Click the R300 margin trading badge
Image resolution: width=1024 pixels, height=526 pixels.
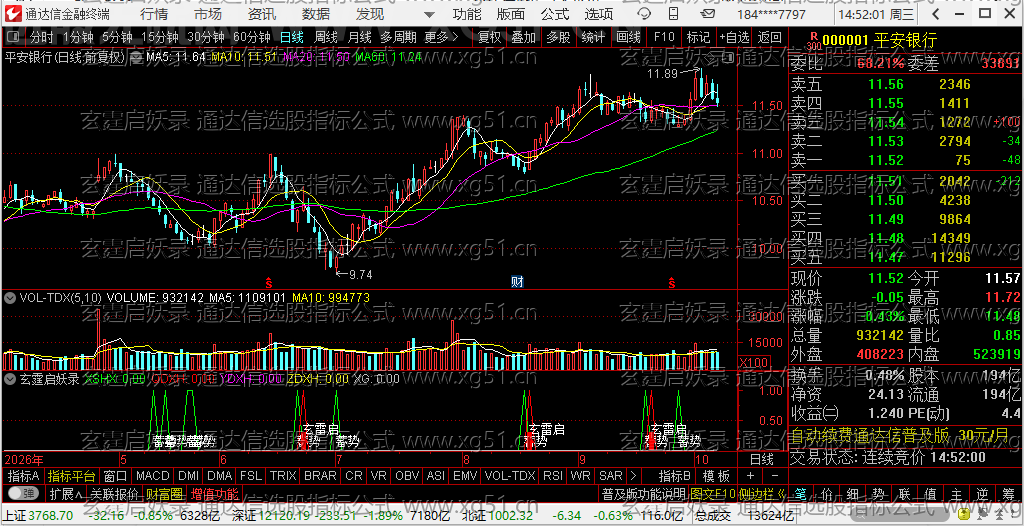click(813, 41)
